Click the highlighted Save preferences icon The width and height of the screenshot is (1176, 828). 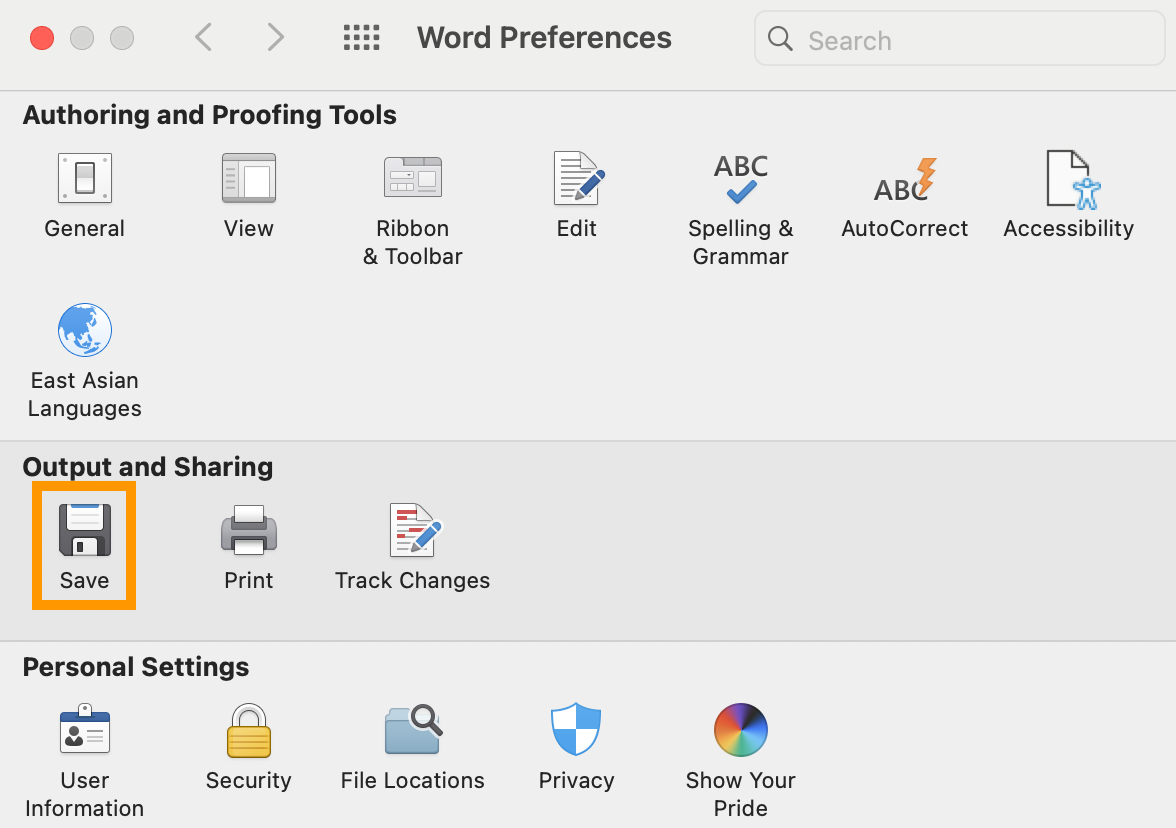84,532
